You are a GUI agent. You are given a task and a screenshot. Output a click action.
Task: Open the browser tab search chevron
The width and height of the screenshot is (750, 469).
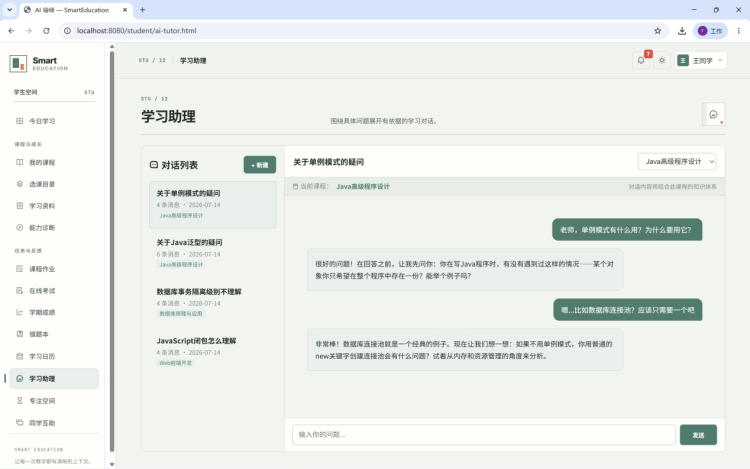10,10
